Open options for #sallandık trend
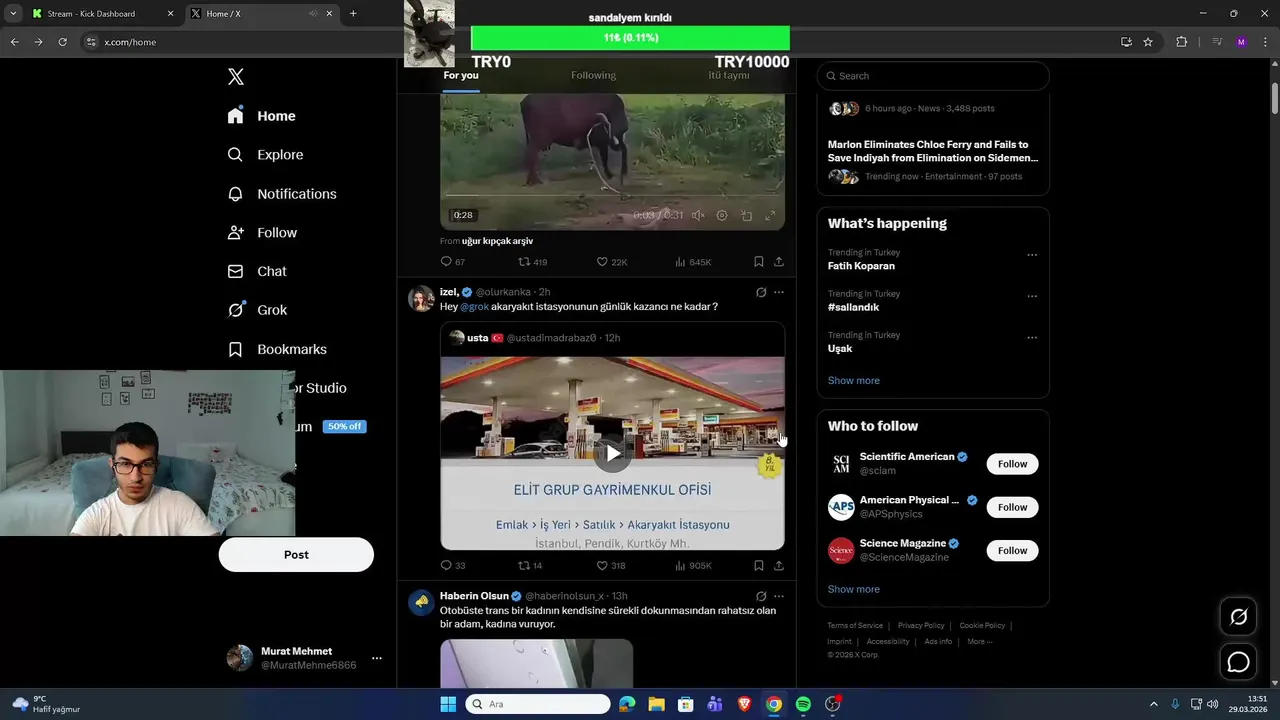The height and width of the screenshot is (720, 1280). point(1032,296)
